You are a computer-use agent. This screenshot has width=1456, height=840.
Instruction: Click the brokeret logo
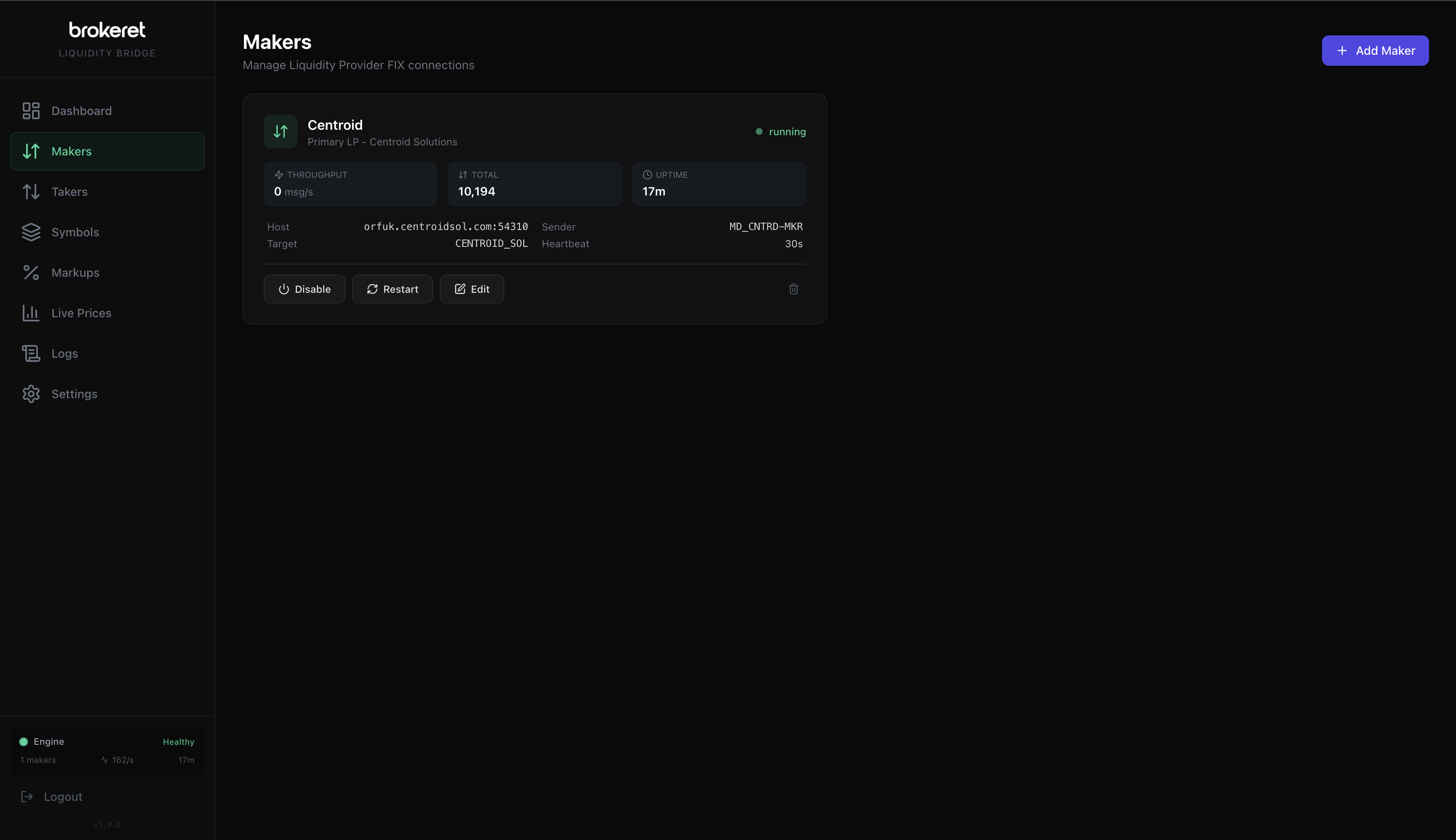click(107, 29)
